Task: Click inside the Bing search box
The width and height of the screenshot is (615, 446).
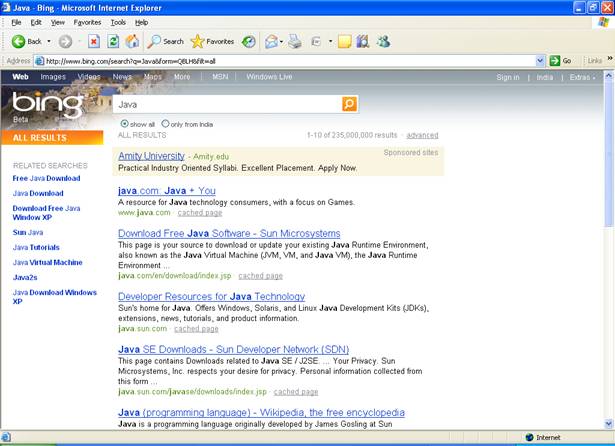Action: [x=227, y=104]
